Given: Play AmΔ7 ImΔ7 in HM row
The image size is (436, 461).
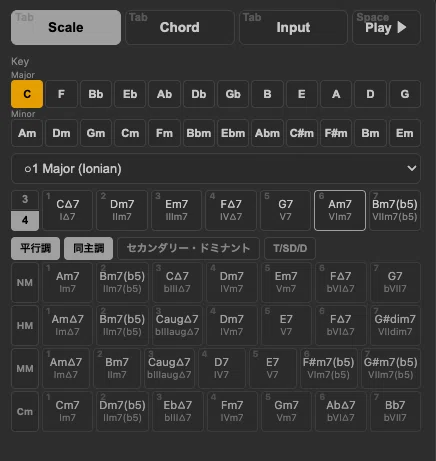Looking at the screenshot, I should click(x=67, y=326).
